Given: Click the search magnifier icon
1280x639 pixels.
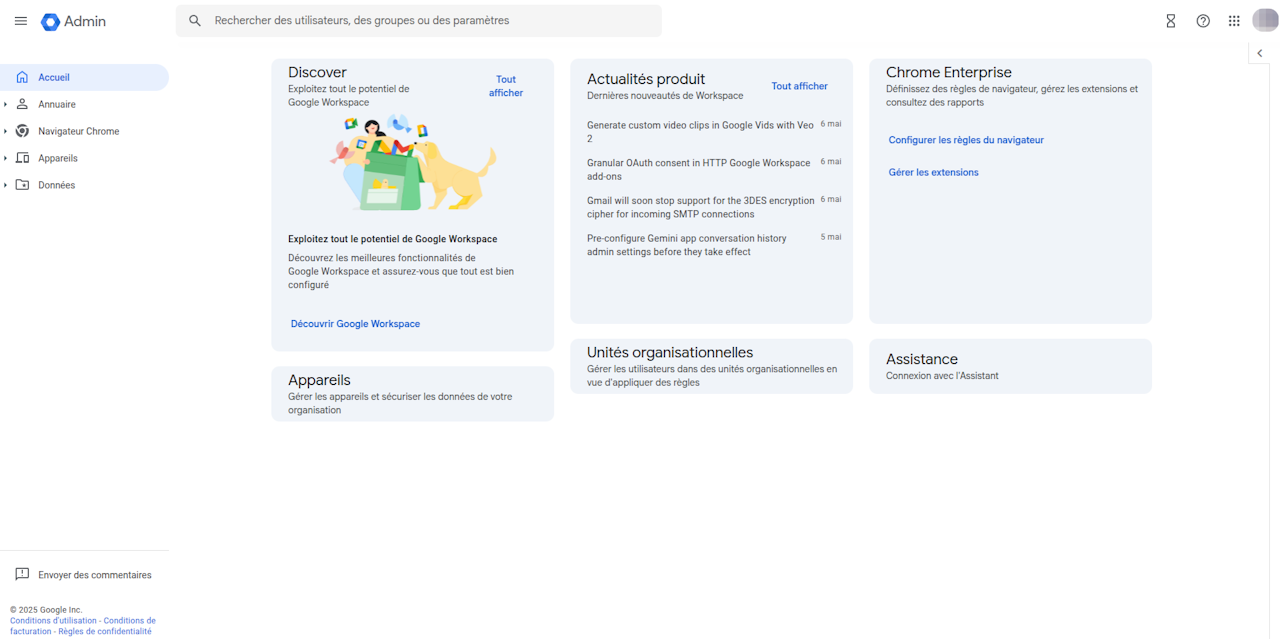Looking at the screenshot, I should tap(195, 21).
